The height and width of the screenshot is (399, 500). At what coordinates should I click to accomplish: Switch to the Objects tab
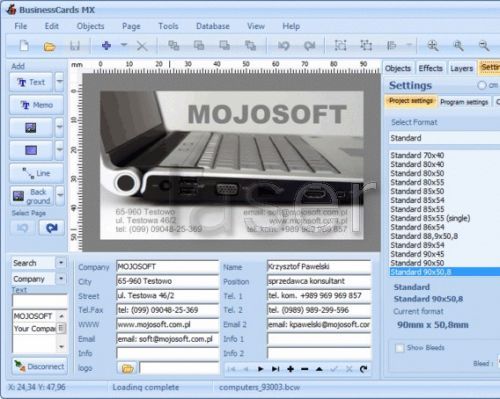[398, 68]
